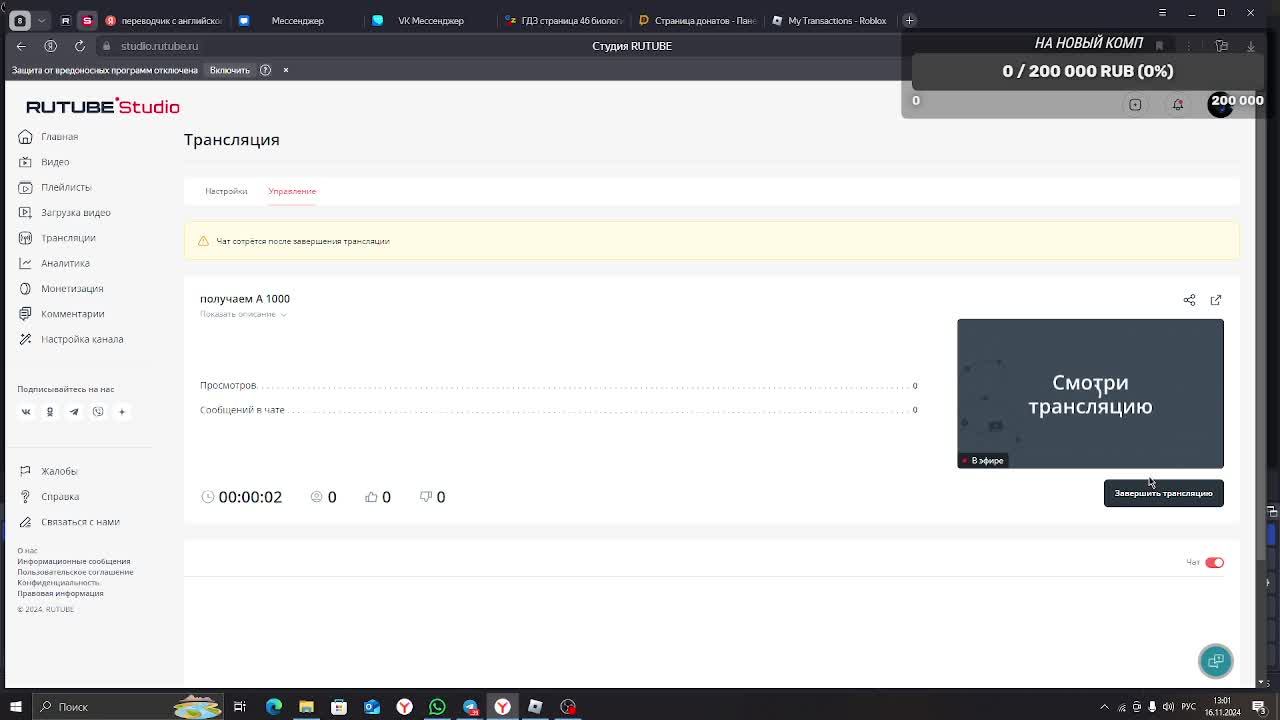The width and height of the screenshot is (1280, 720).
Task: Switch to the VK Мессенджер browser tab
Action: click(x=430, y=20)
